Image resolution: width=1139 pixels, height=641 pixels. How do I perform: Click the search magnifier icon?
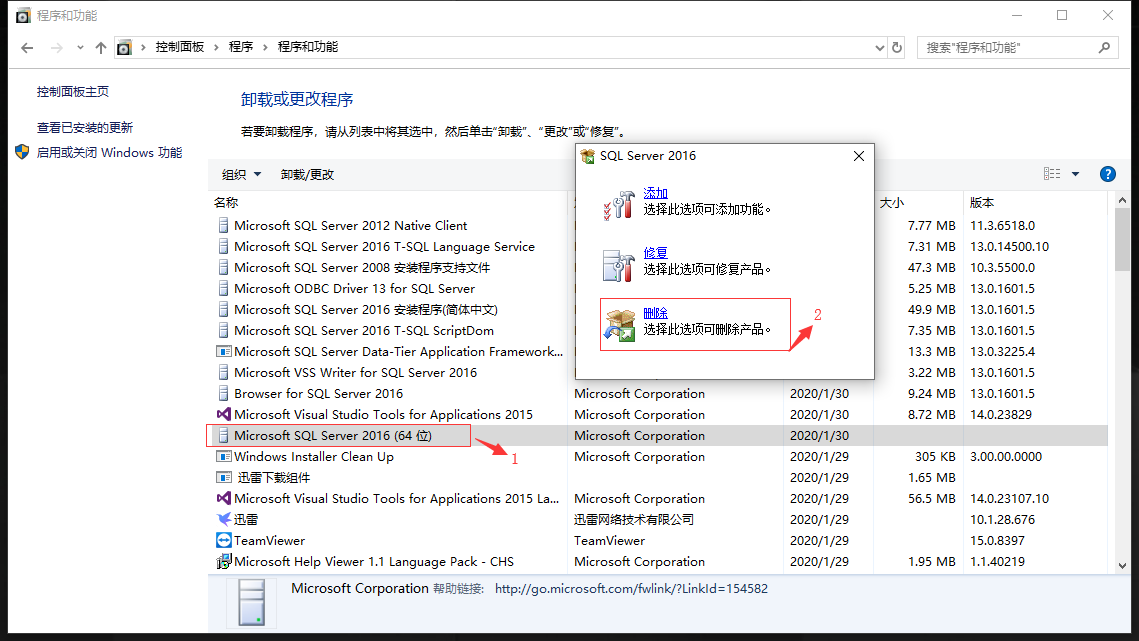point(1105,47)
